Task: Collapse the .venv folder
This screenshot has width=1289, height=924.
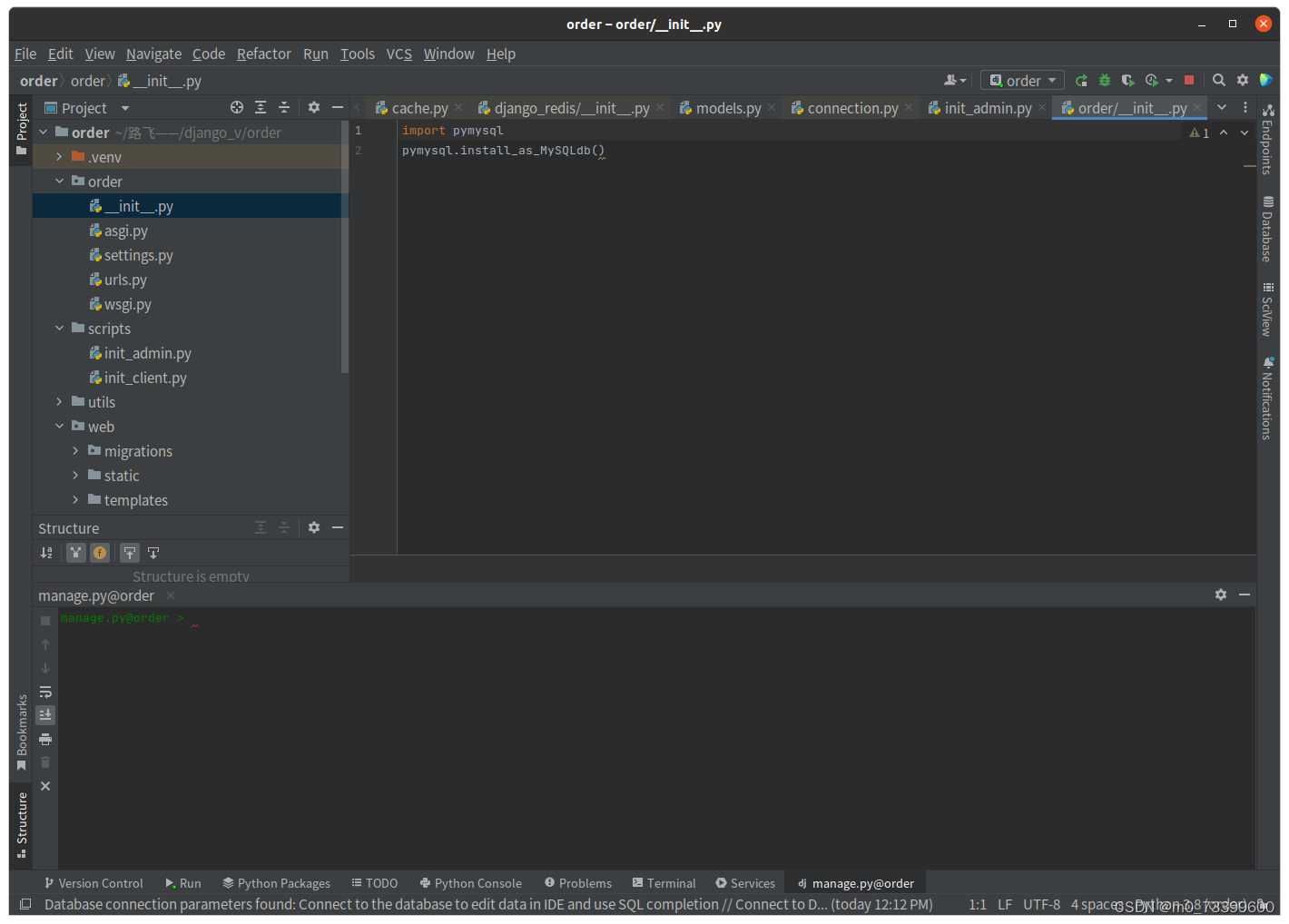Action: coord(58,156)
